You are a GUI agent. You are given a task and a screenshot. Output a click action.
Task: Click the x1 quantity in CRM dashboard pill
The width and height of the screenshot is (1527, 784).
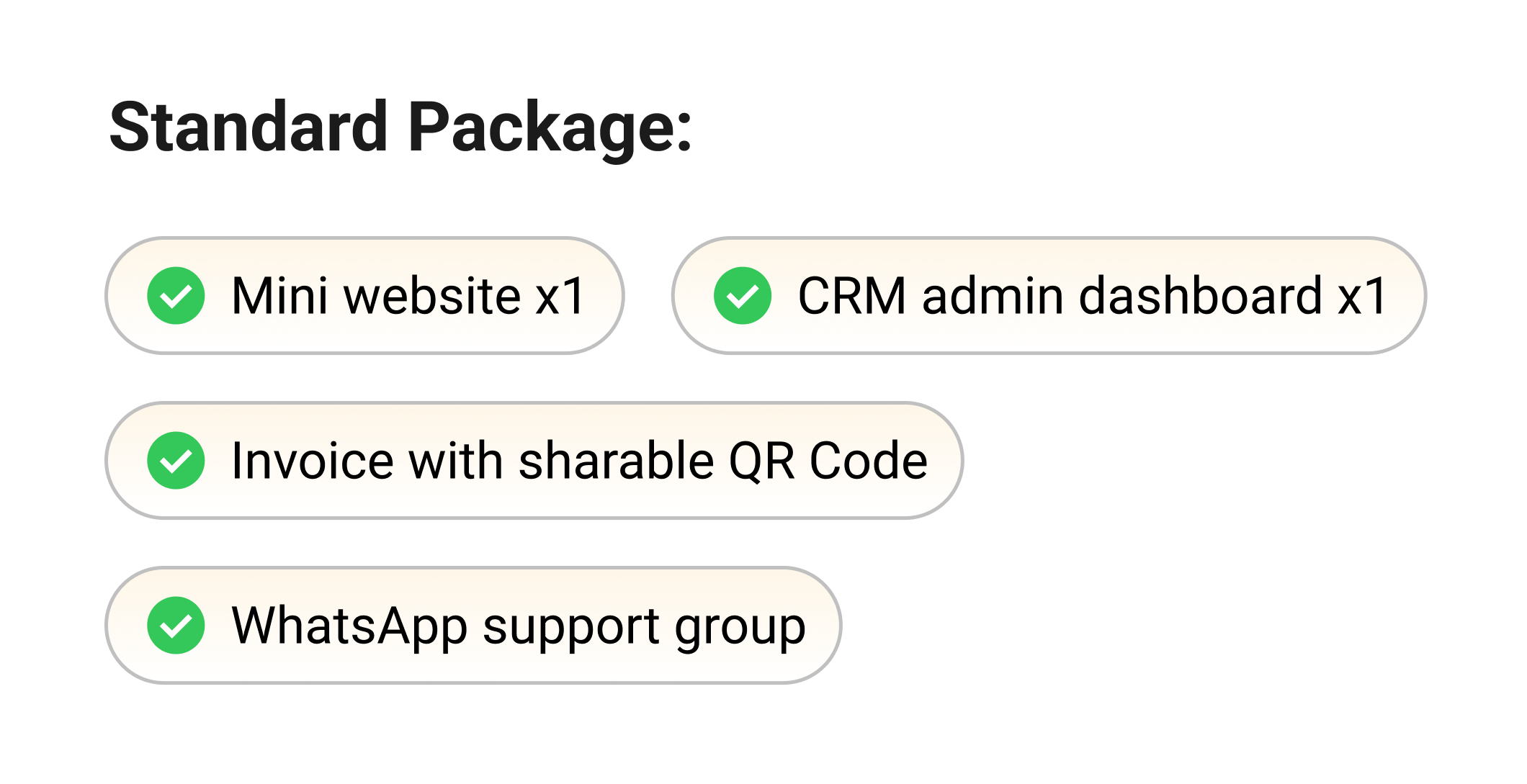[1361, 296]
